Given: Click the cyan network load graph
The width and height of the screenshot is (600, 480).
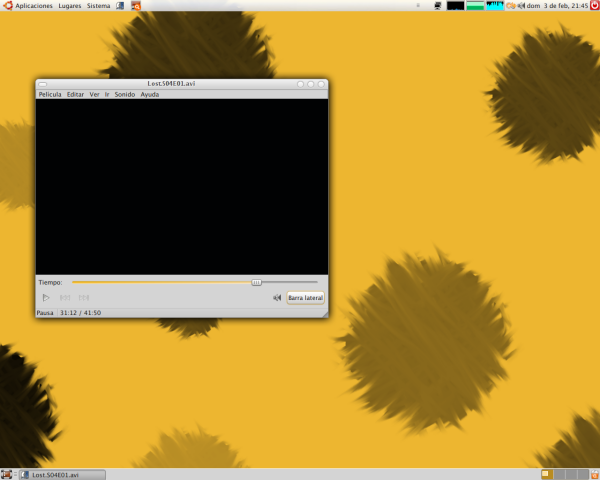Looking at the screenshot, I should (495, 6).
